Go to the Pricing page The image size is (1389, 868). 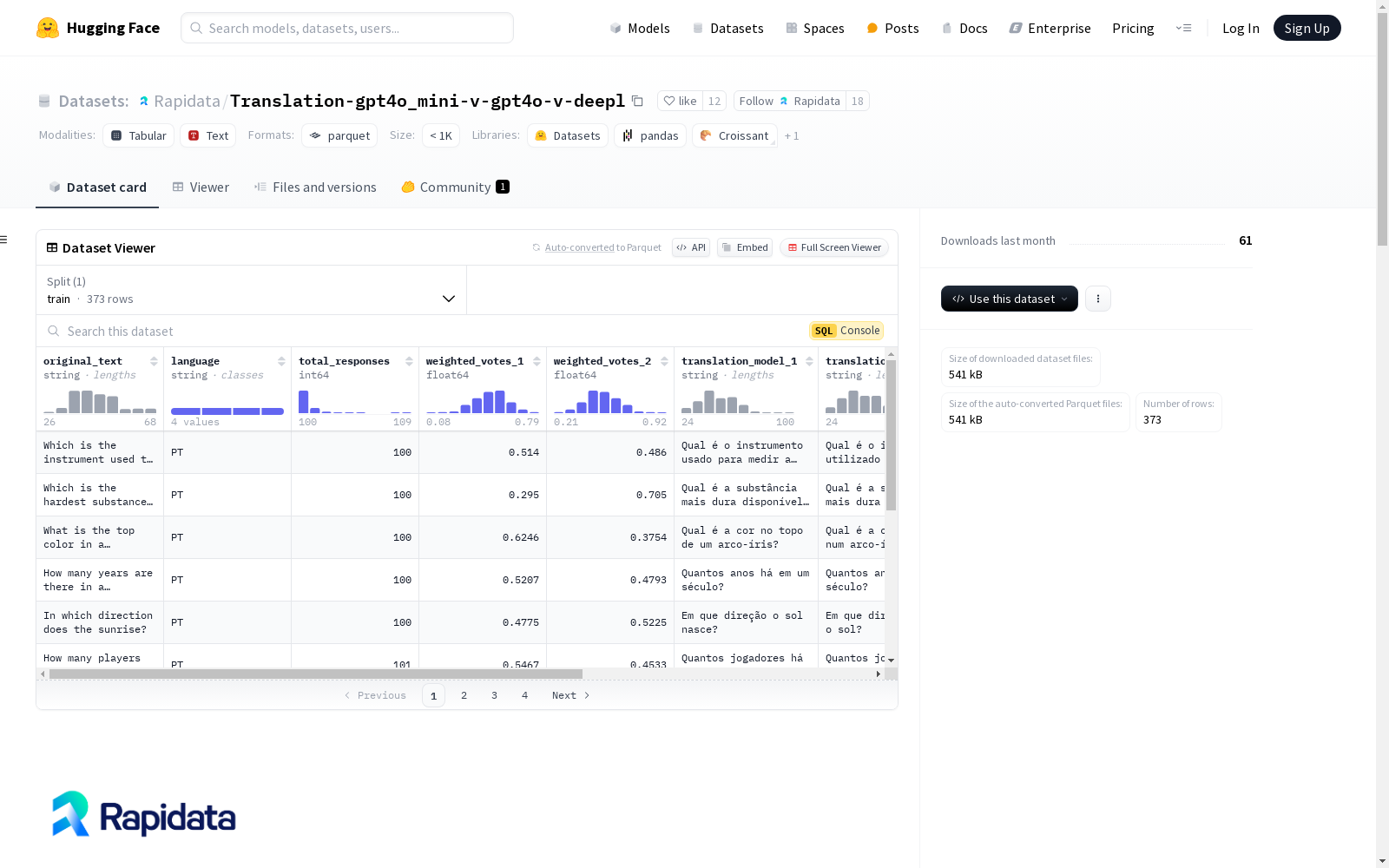(x=1133, y=28)
